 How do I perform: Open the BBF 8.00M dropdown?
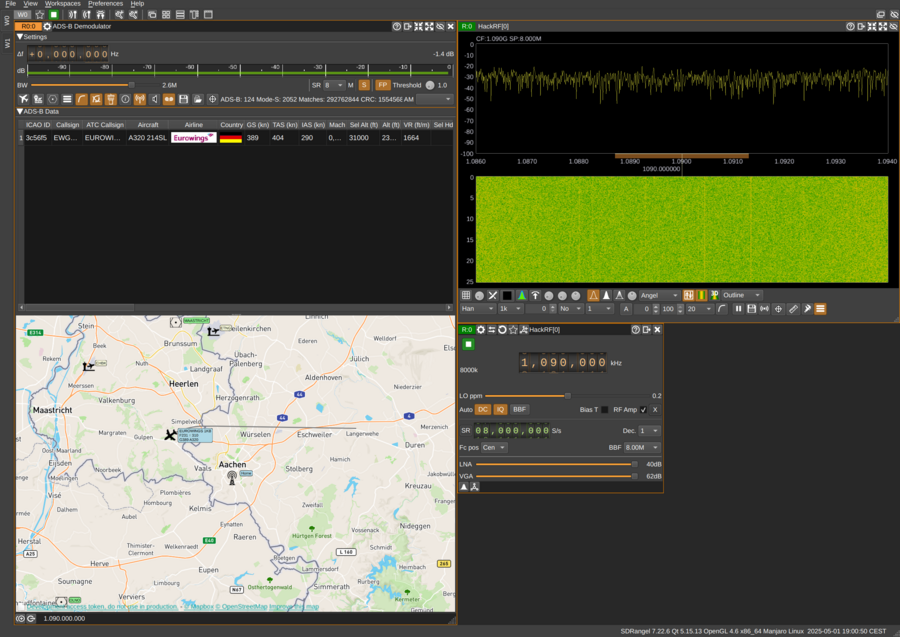642,447
